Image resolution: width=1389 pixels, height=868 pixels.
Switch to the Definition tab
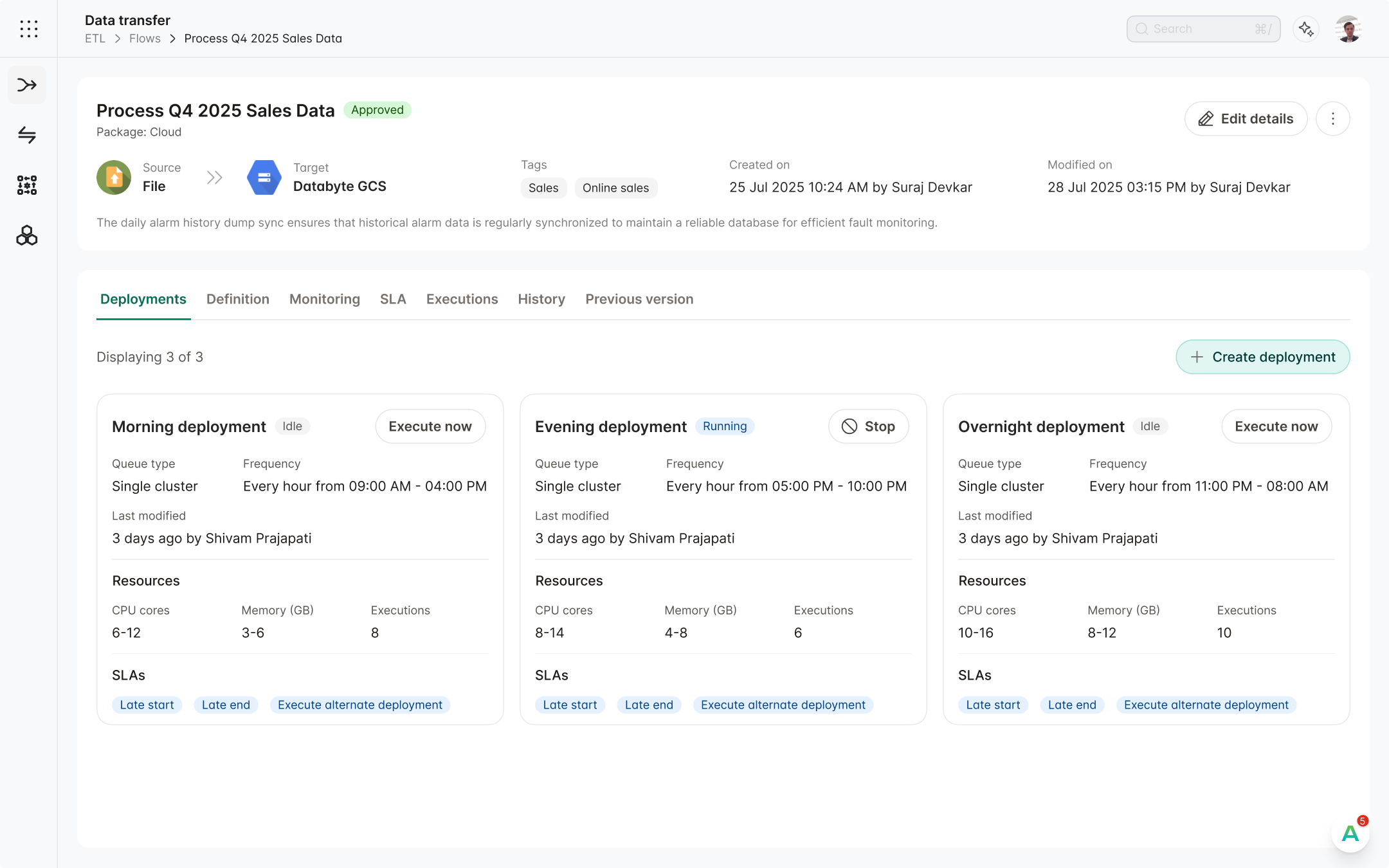[x=238, y=299]
